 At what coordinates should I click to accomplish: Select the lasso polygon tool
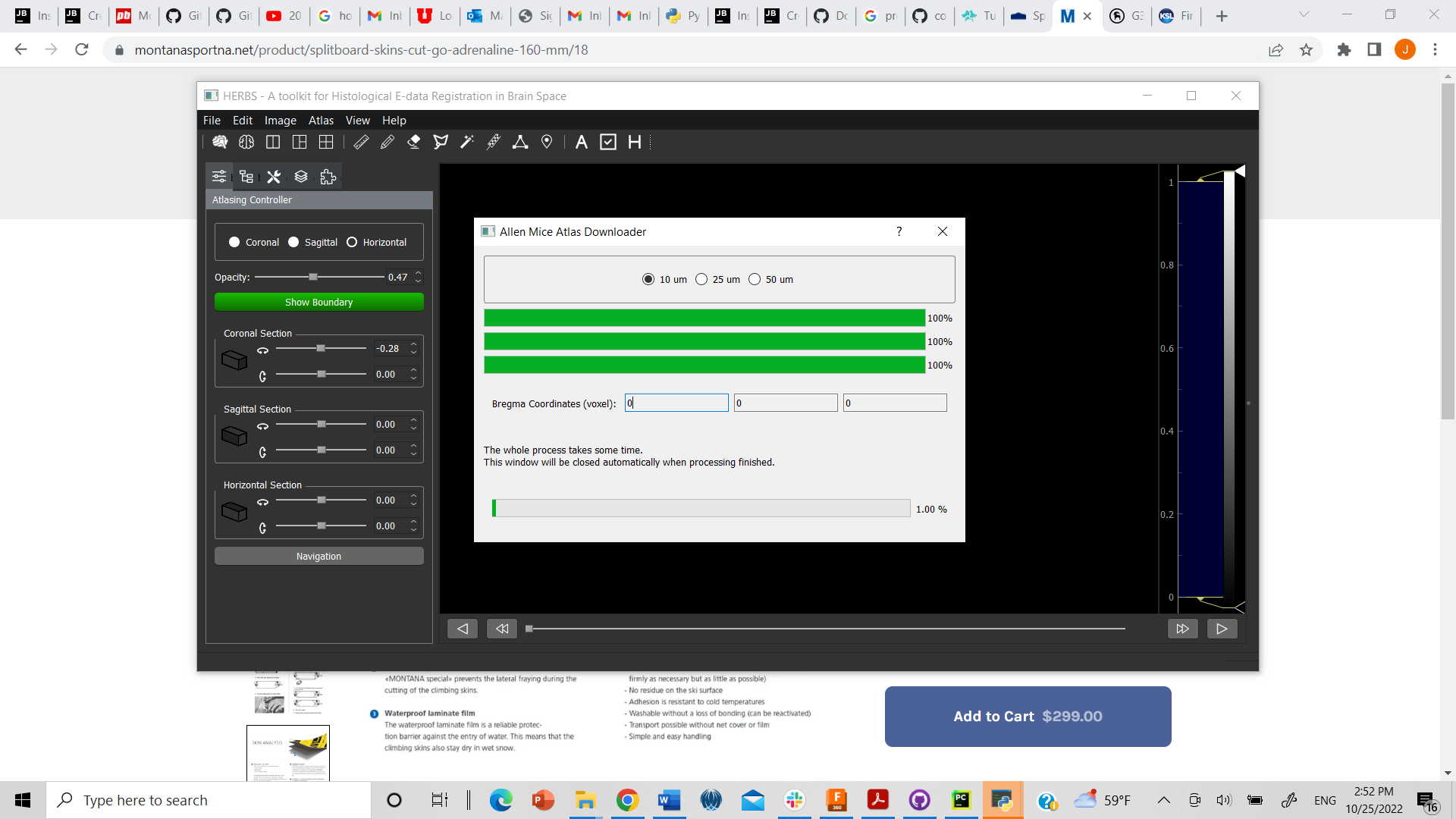[x=441, y=142]
